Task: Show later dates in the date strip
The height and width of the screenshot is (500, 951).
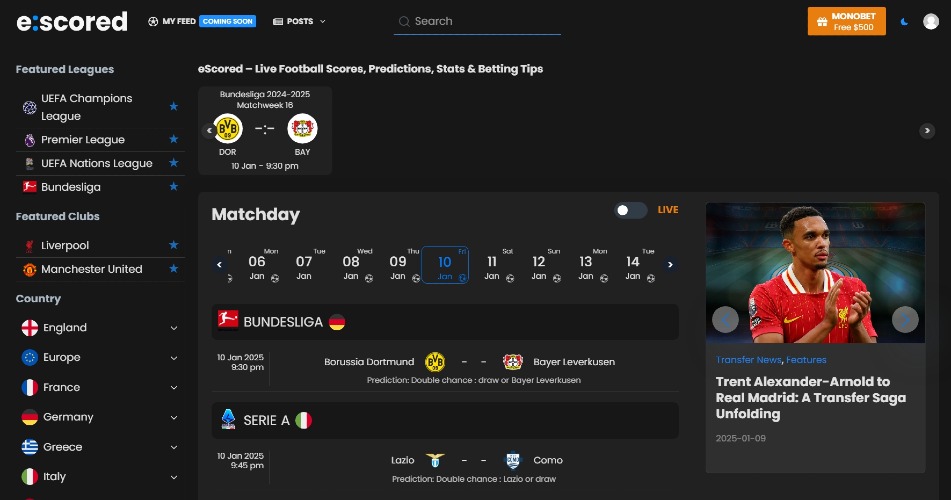Action: point(670,265)
